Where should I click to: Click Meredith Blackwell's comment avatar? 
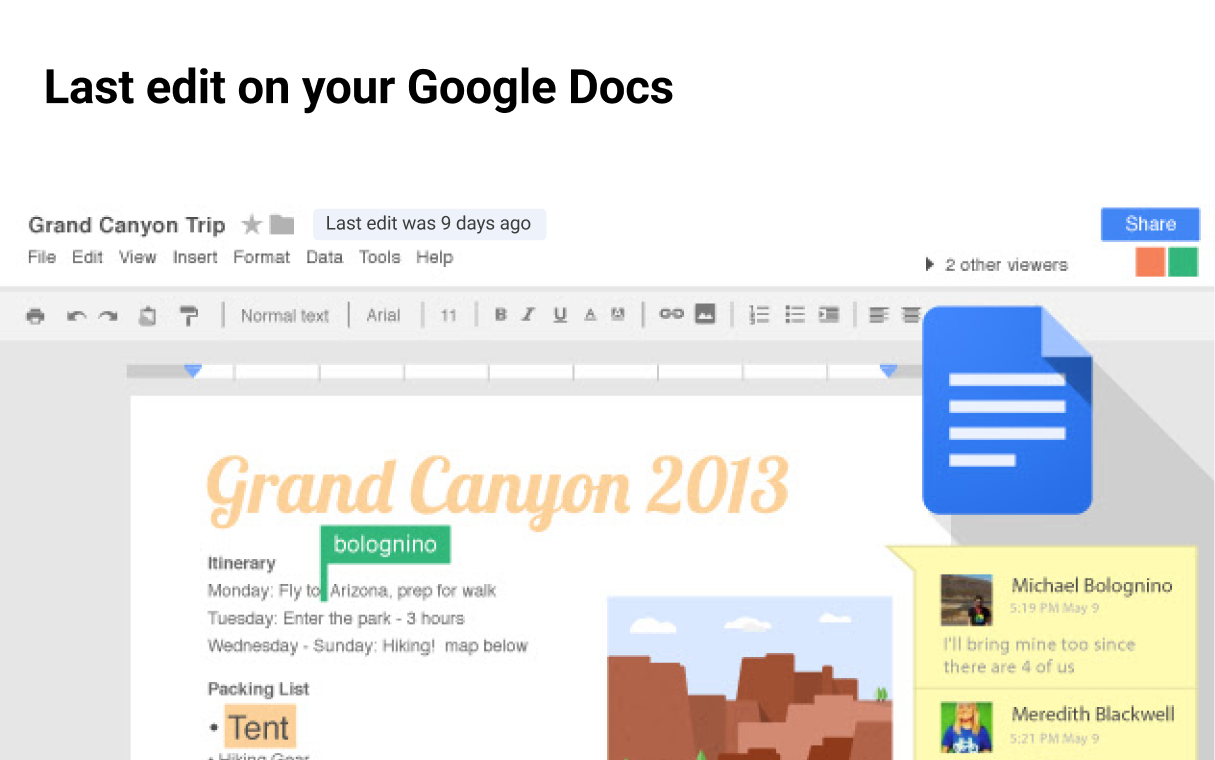(967, 727)
